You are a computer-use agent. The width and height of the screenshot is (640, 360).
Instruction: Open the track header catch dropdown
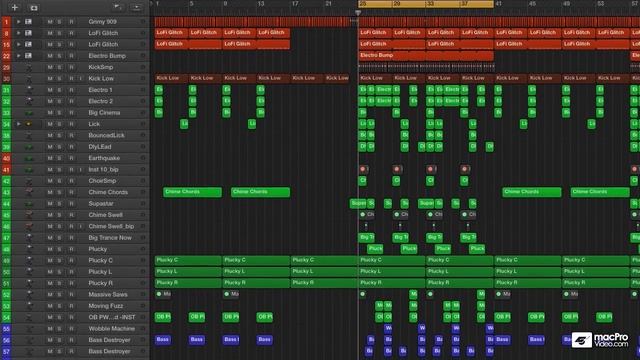pos(118,7)
